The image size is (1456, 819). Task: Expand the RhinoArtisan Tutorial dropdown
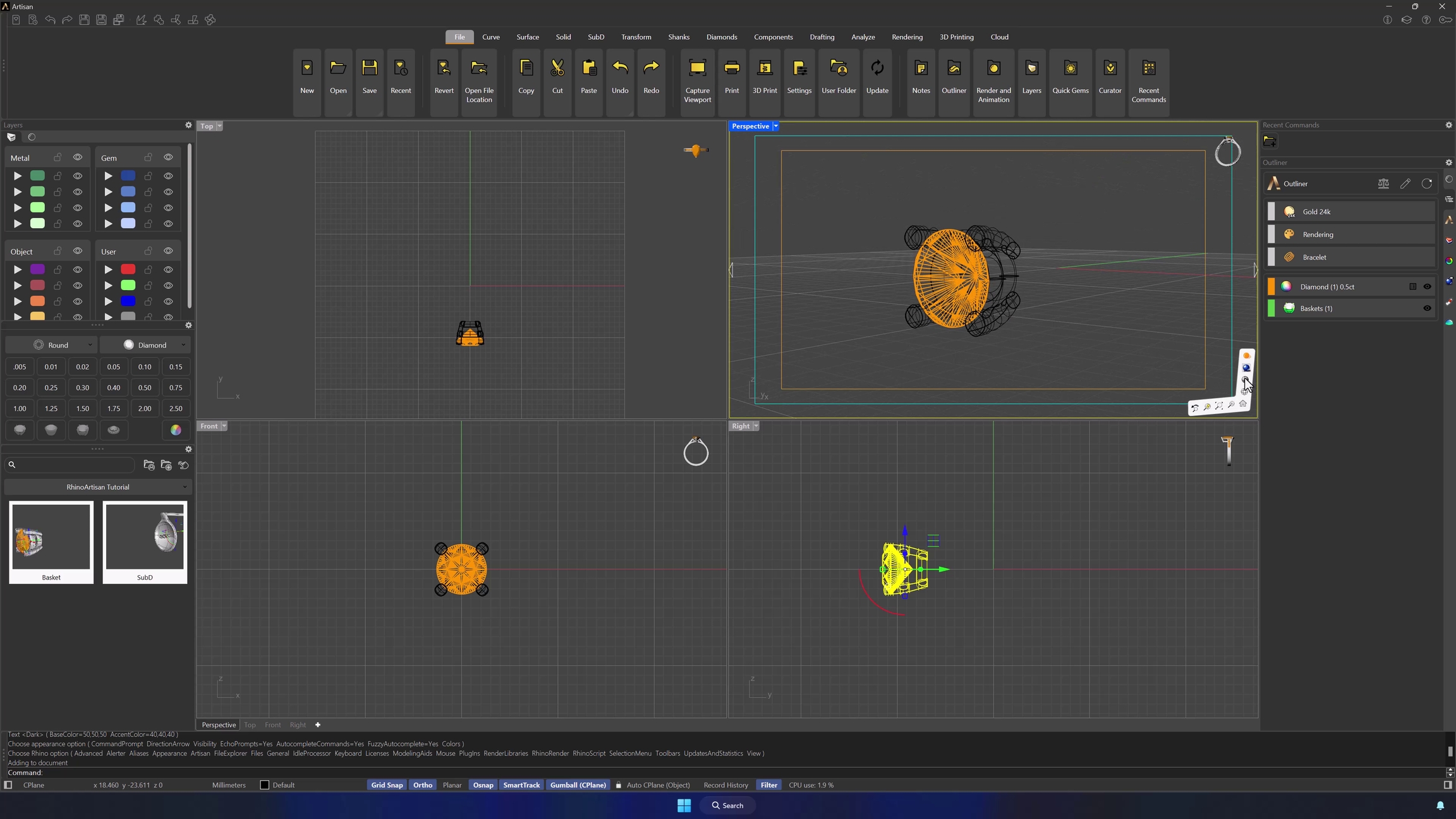coord(98,487)
